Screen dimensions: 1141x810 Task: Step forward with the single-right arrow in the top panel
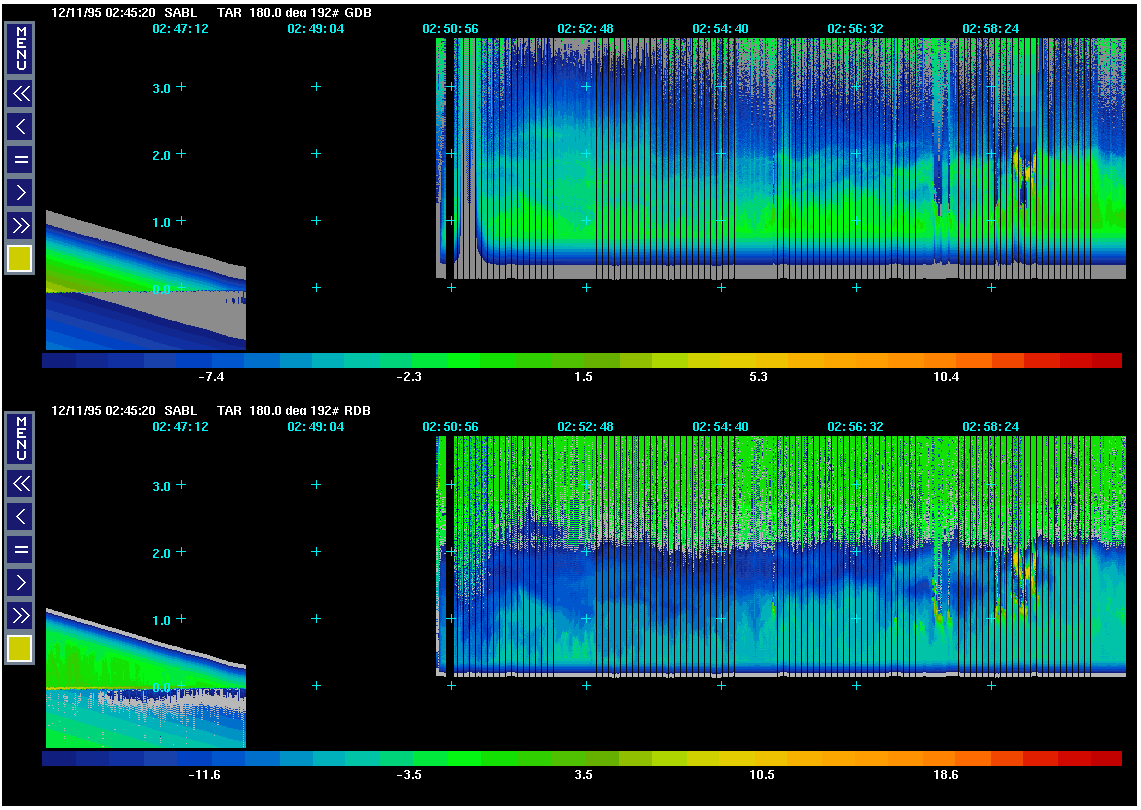20,191
